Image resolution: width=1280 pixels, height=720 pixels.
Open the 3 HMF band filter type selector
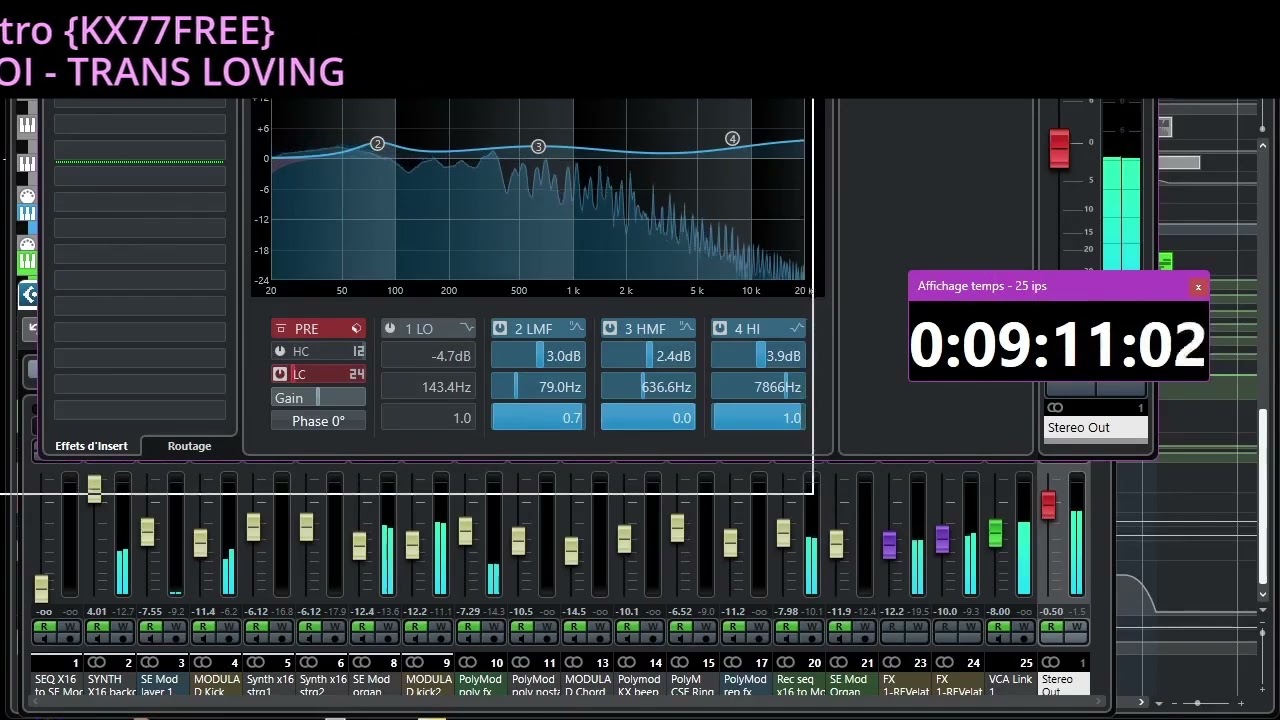coord(686,328)
